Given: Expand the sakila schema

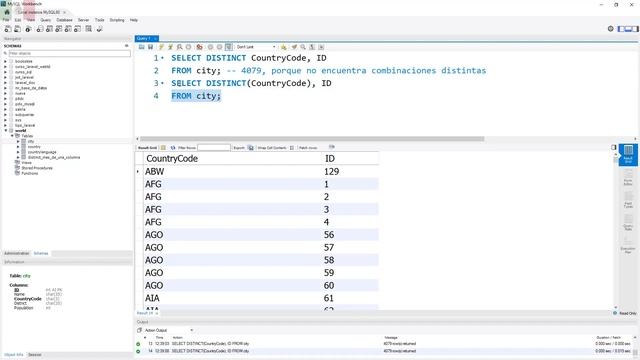Looking at the screenshot, I should 6,109.
